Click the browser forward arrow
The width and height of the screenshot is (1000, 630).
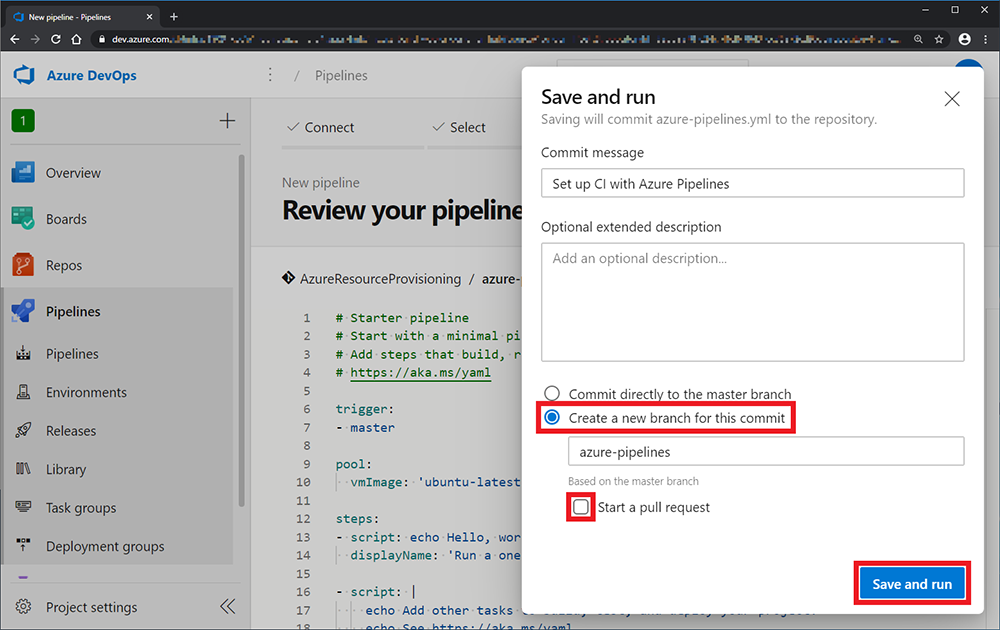tap(35, 39)
